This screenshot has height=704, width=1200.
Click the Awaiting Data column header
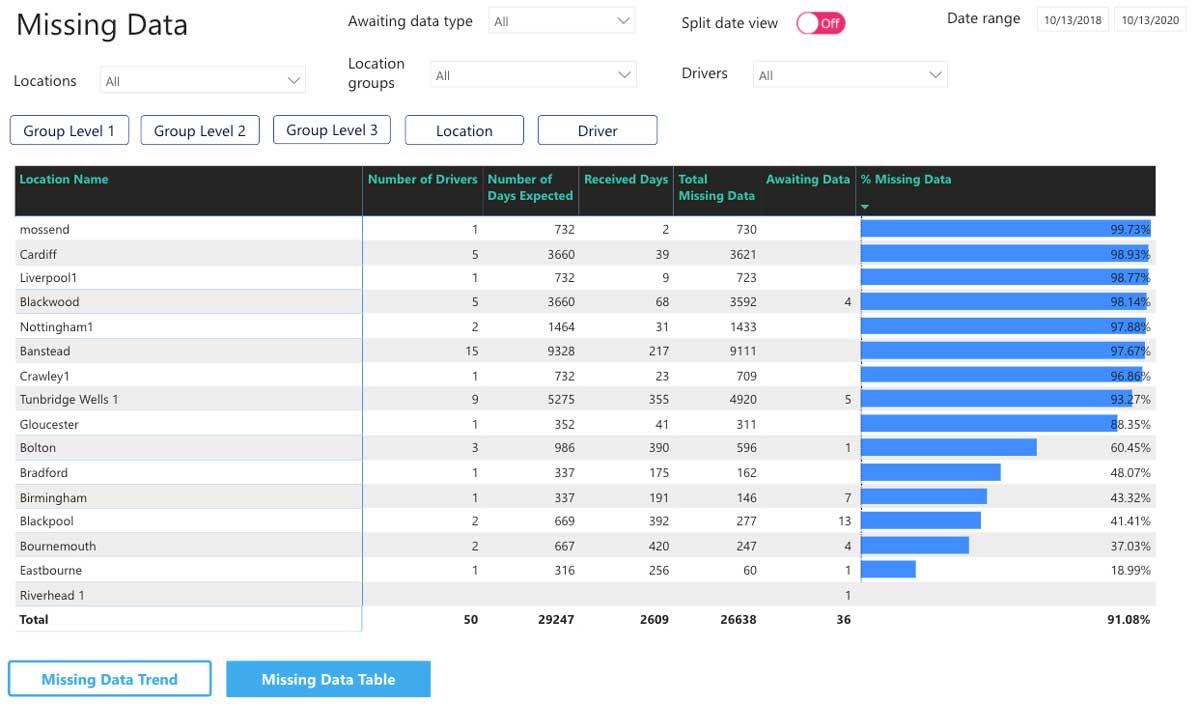click(808, 180)
